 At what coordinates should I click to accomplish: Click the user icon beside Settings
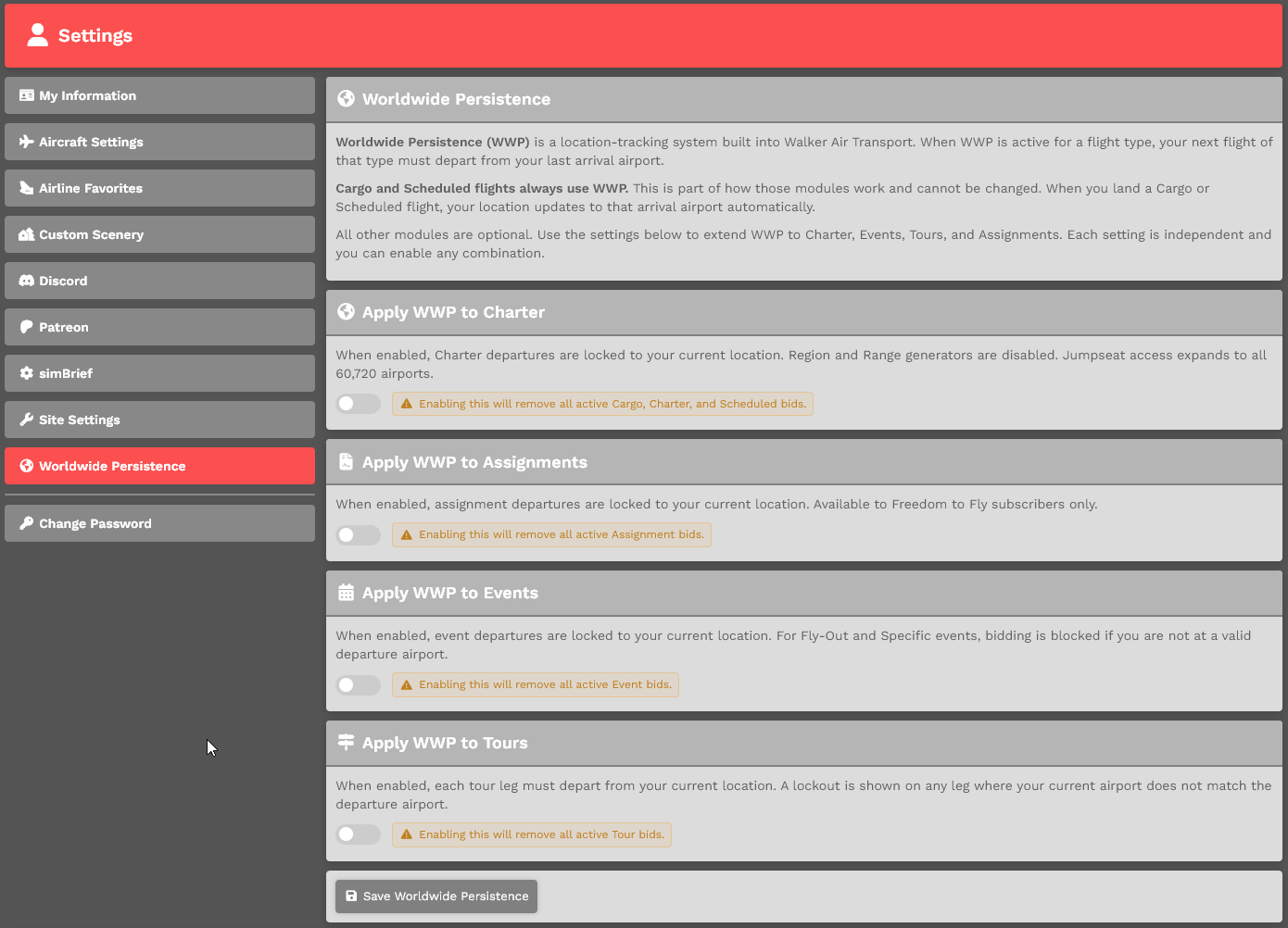(37, 35)
